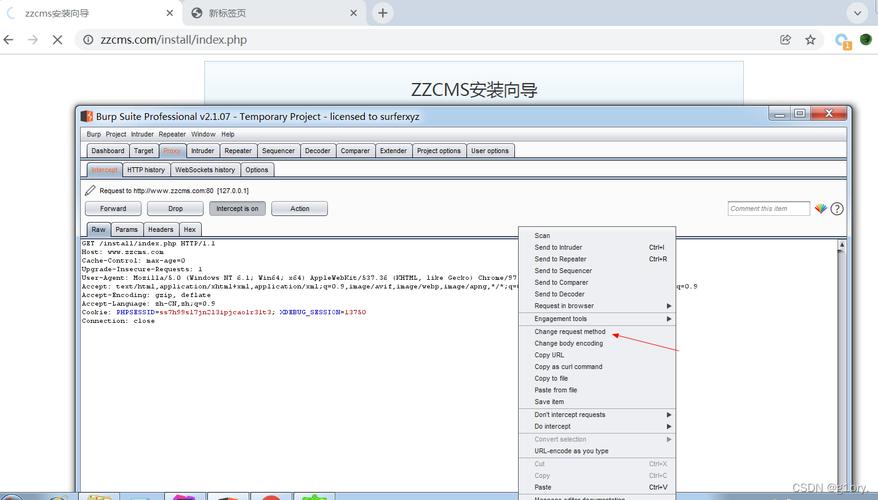Choose Scan from the context menu
This screenshot has height=500, width=878.
(597, 236)
